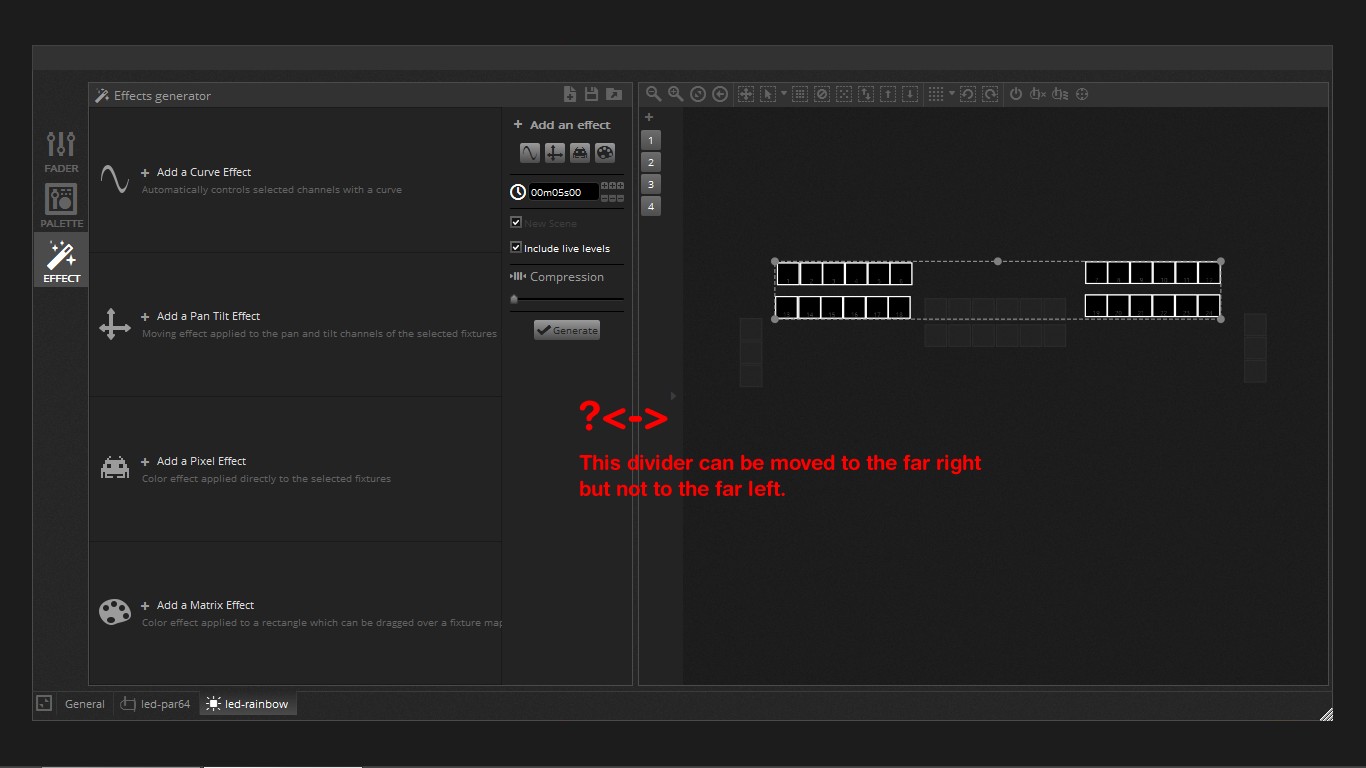Select fixture group 1 button

[651, 140]
